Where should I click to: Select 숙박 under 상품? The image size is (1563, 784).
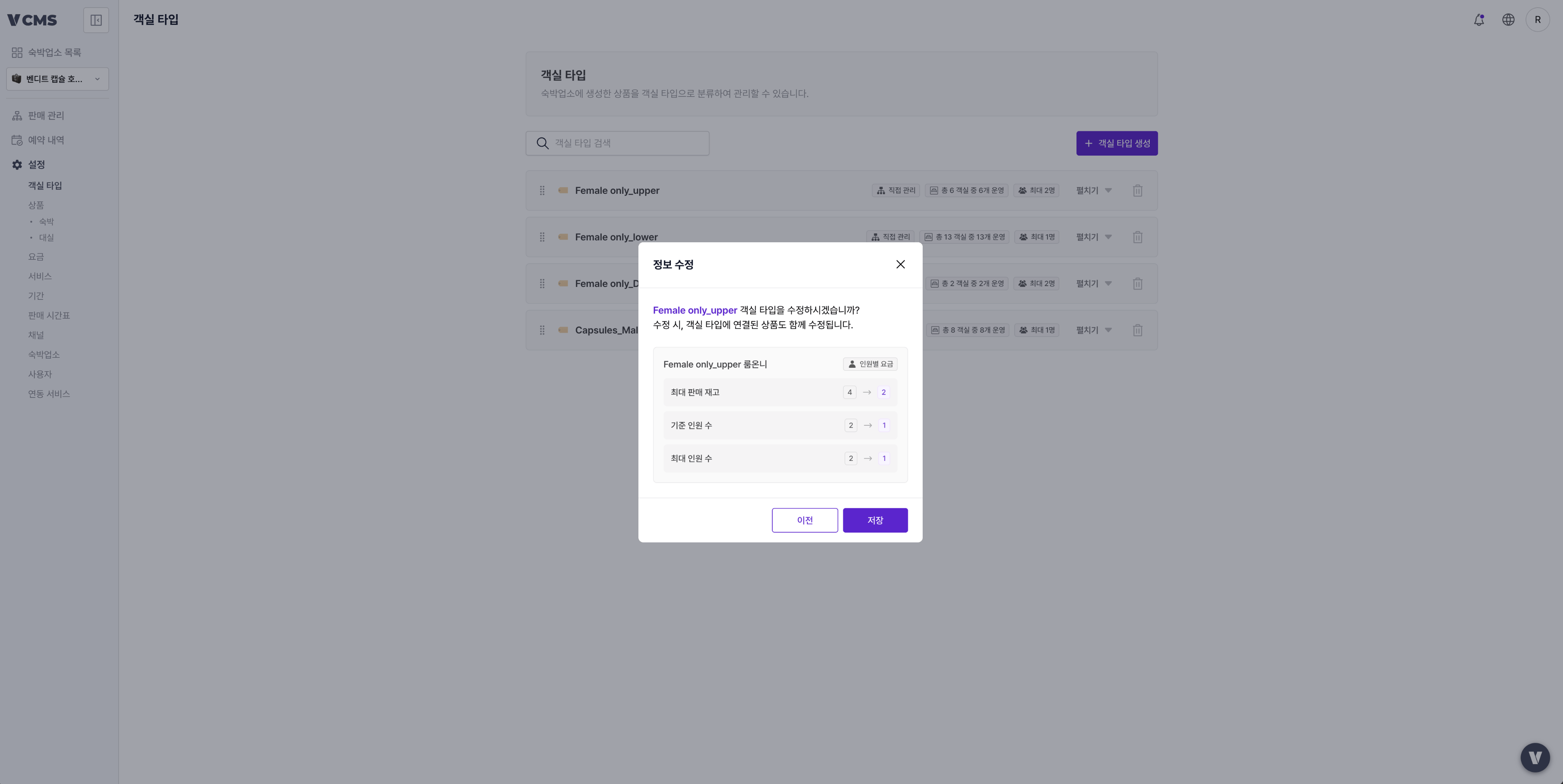[x=47, y=222]
